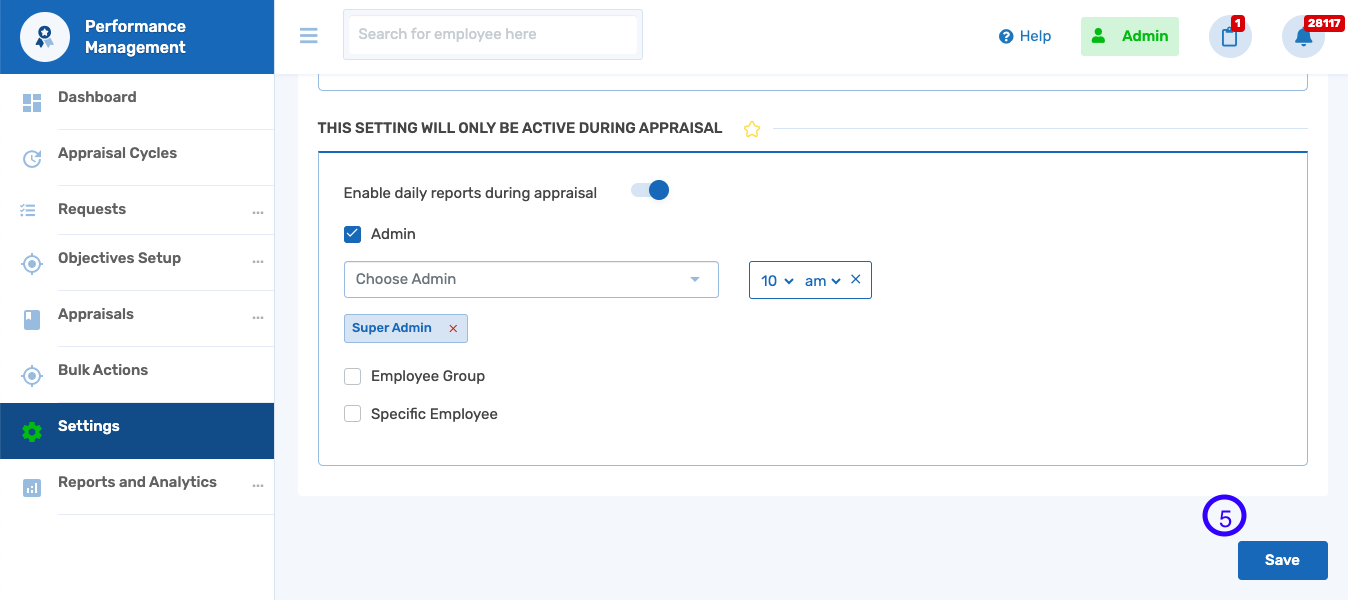This screenshot has height=600, width=1348.
Task: Click the Settings gear icon
Action: tap(31, 431)
